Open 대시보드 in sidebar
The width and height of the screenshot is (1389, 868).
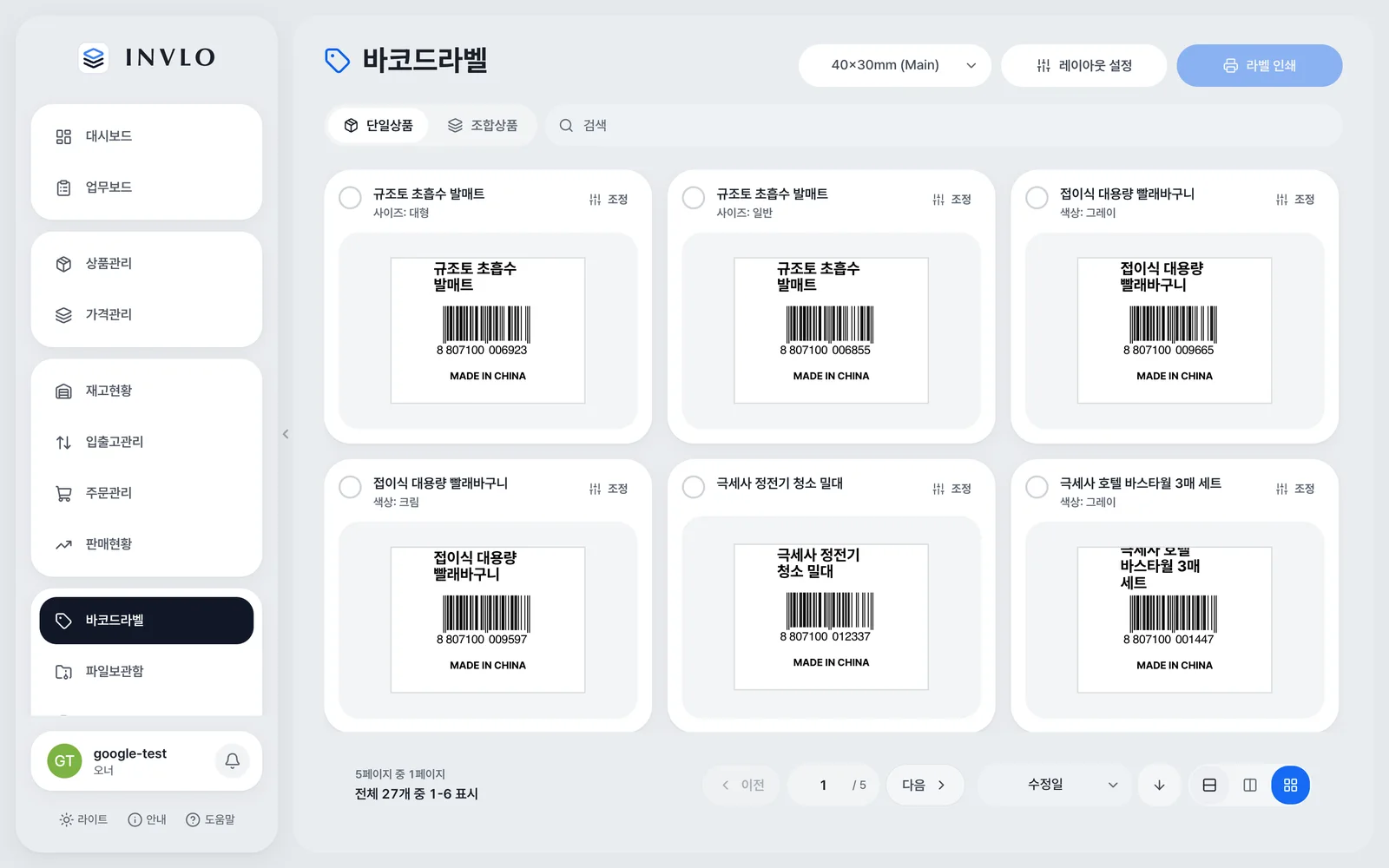(147, 136)
